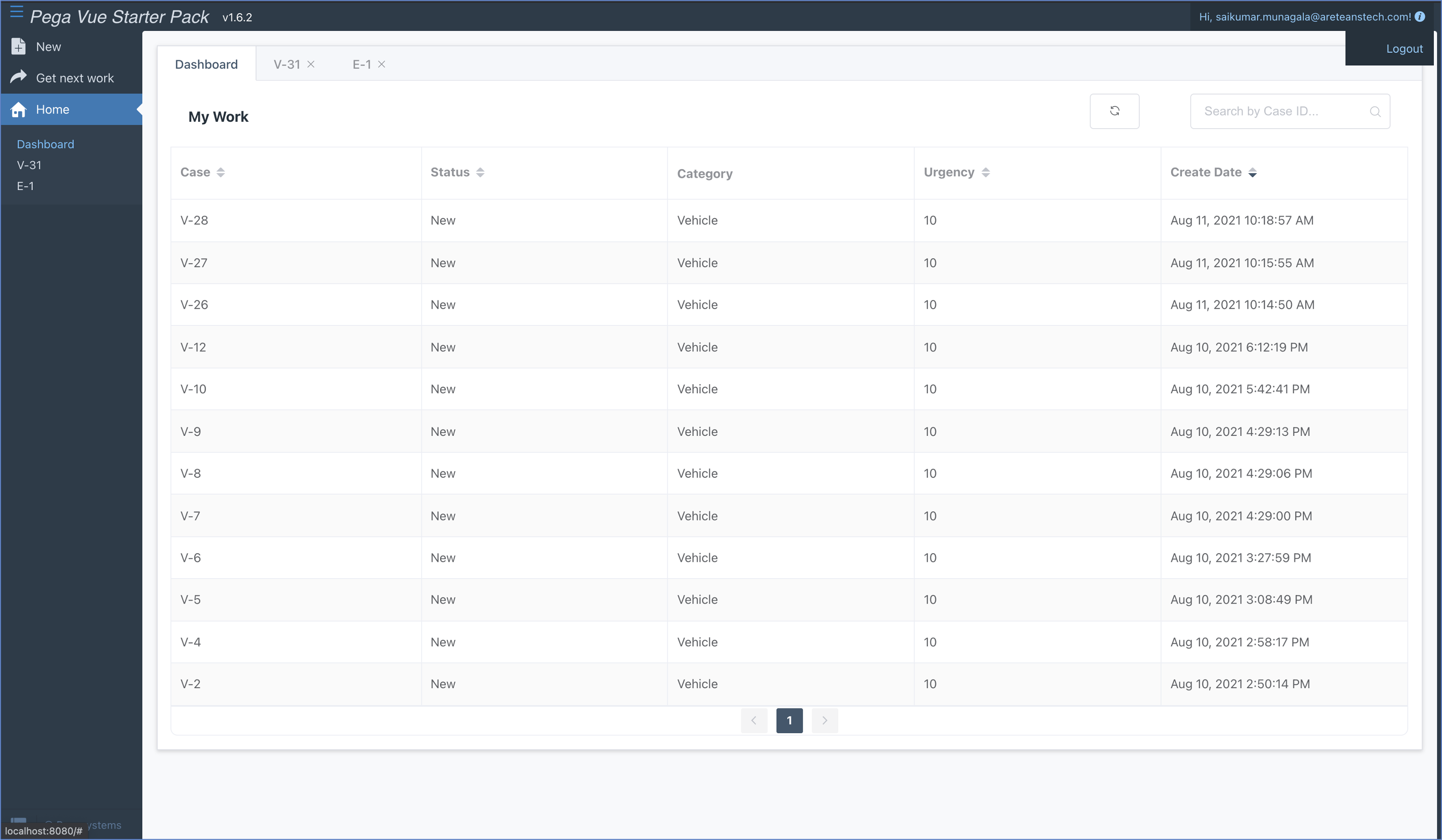Image resolution: width=1442 pixels, height=840 pixels.
Task: Toggle sorting on the Case column
Action: point(220,172)
